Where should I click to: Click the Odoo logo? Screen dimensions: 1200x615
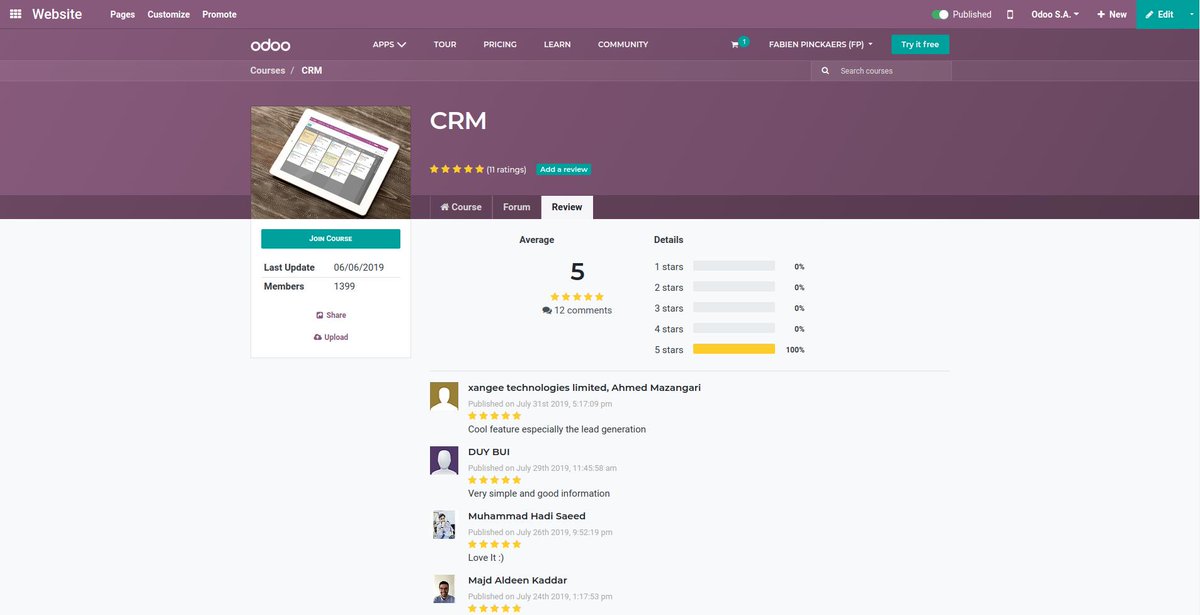[x=270, y=44]
